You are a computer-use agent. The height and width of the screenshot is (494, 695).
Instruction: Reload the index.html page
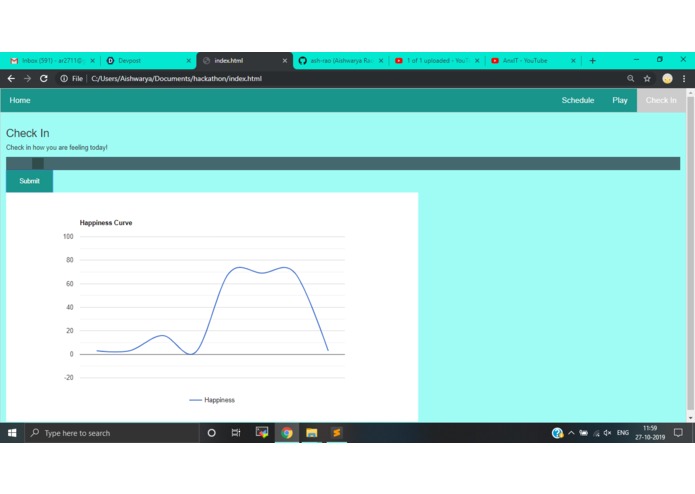(43, 78)
